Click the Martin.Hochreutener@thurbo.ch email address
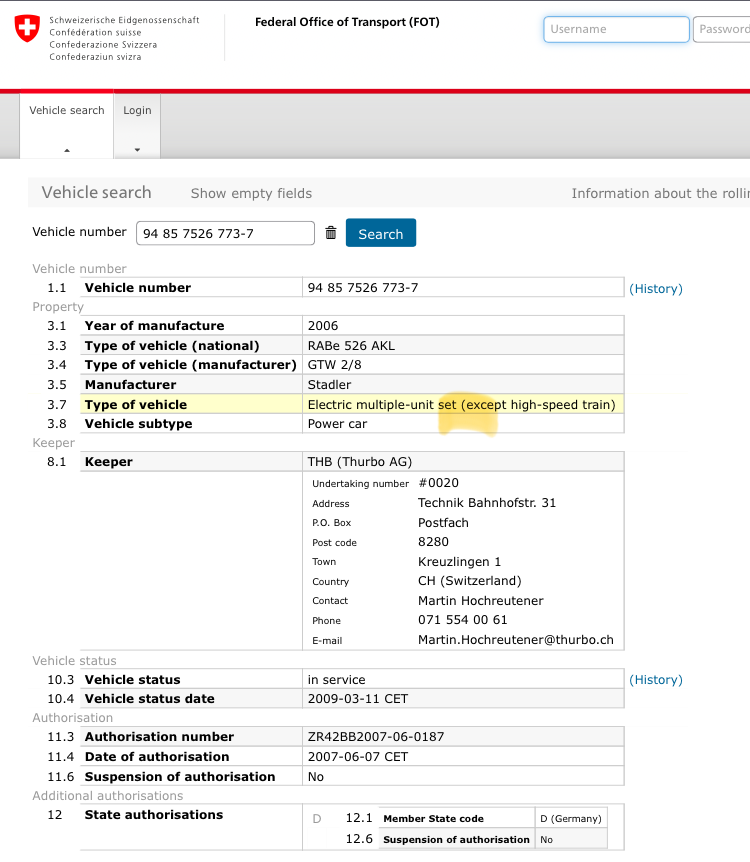This screenshot has width=750, height=862. click(x=515, y=640)
